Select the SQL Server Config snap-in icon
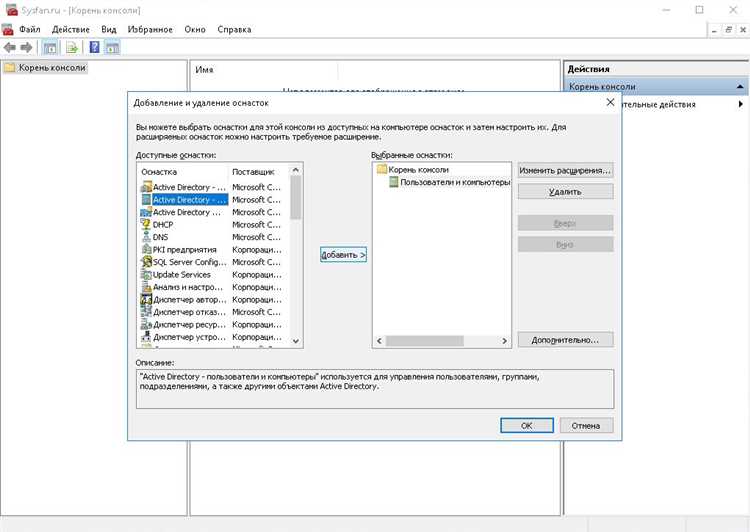This screenshot has width=750, height=532. [146, 262]
